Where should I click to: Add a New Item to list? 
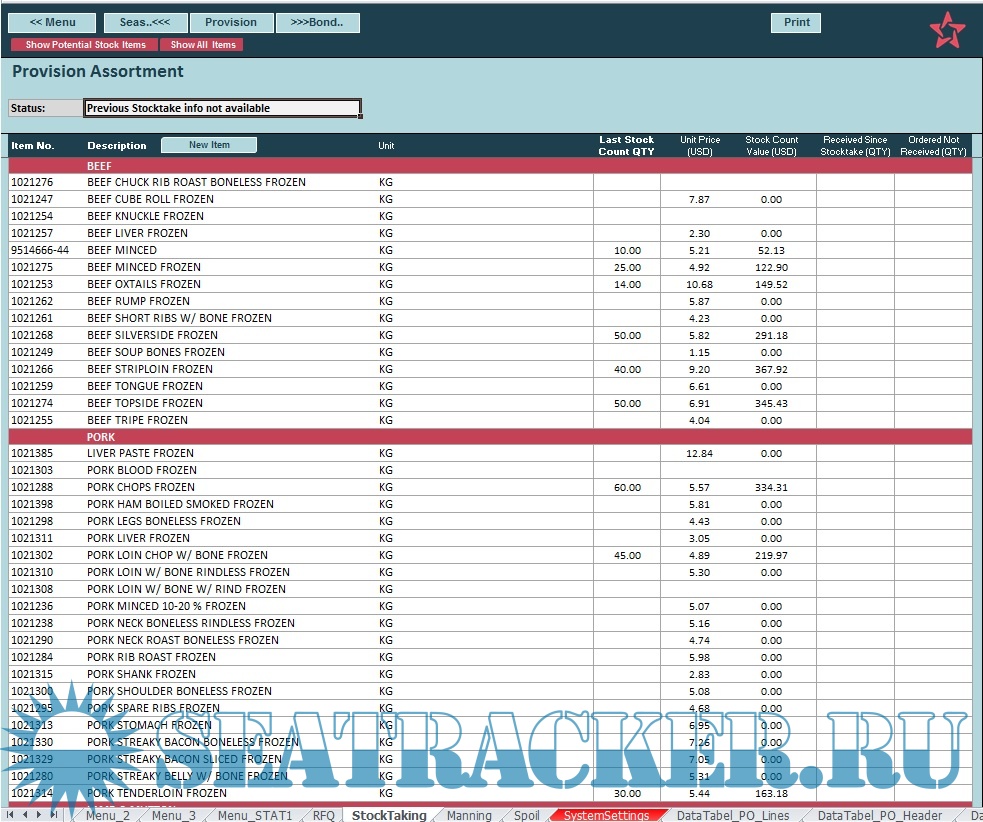(x=209, y=145)
